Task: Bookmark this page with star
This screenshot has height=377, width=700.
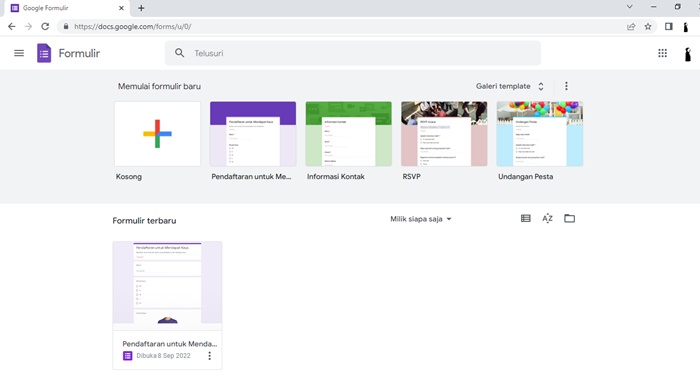Action: [648, 26]
